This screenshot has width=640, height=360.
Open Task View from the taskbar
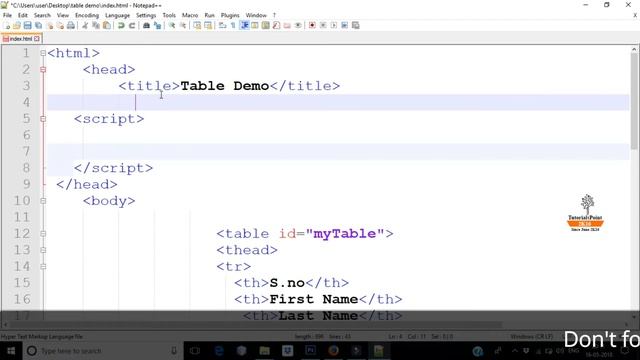click(x=195, y=351)
